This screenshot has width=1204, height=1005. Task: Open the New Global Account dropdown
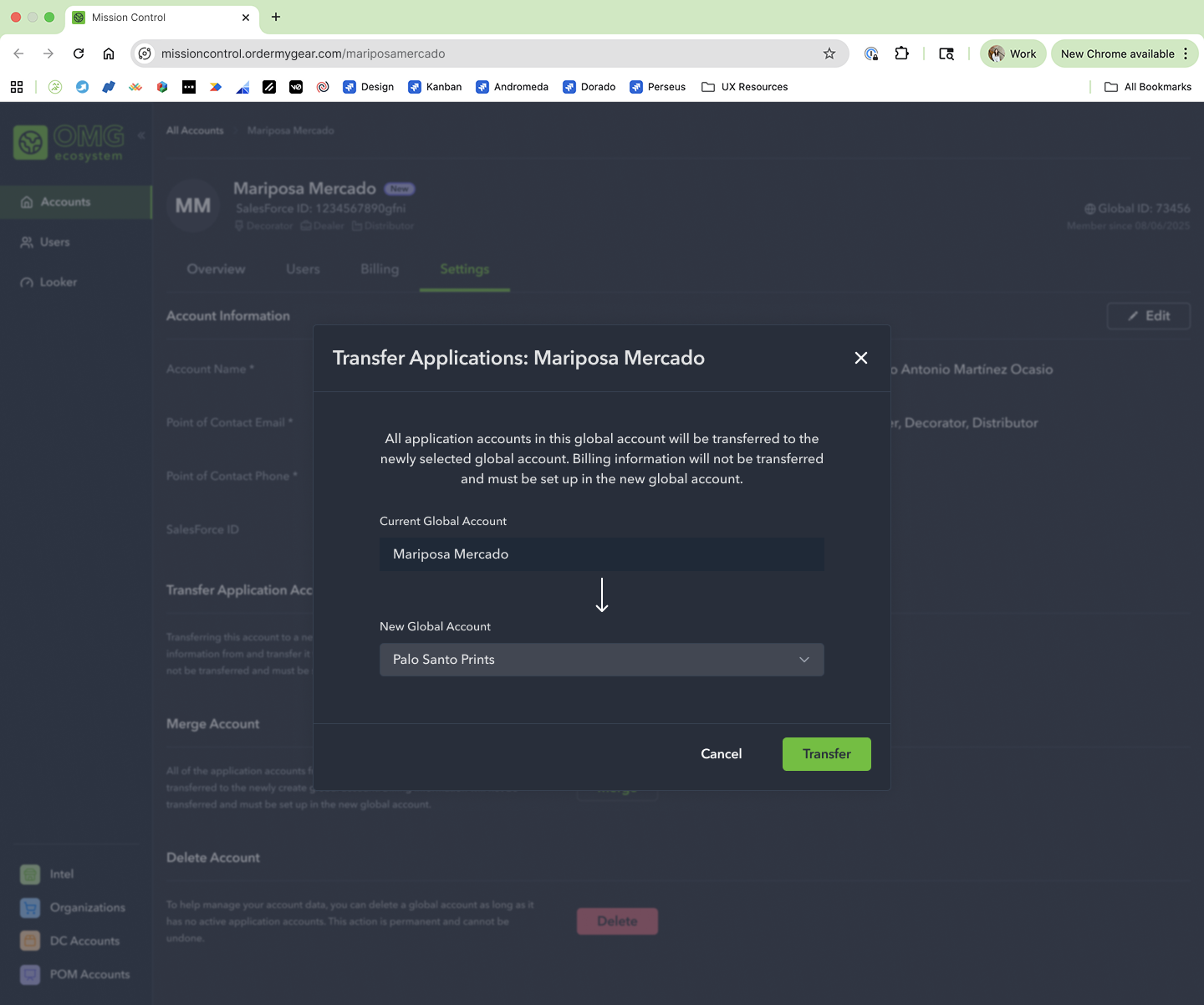602,660
